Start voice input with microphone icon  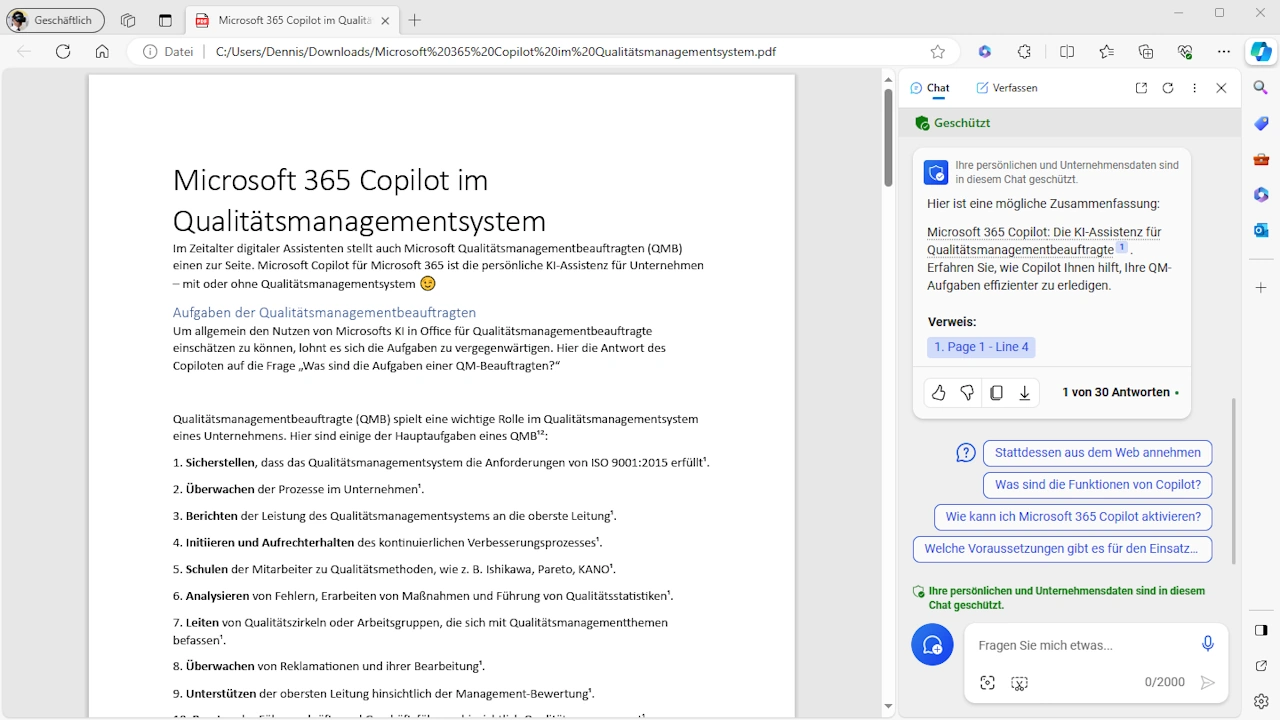[x=1208, y=644]
